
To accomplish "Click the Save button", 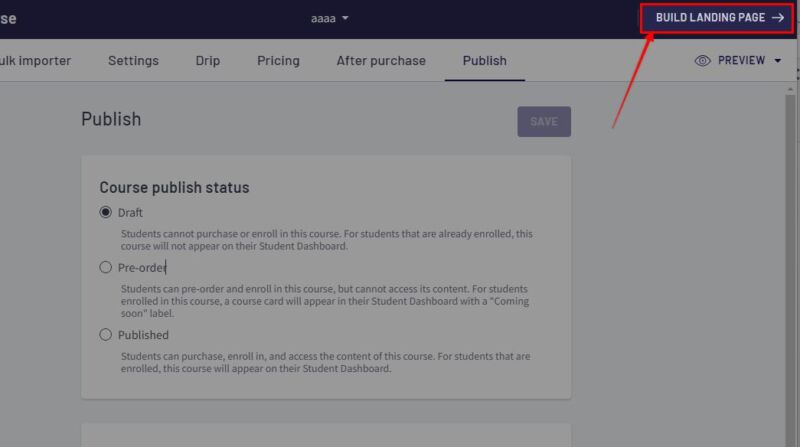I will pyautogui.click(x=544, y=121).
